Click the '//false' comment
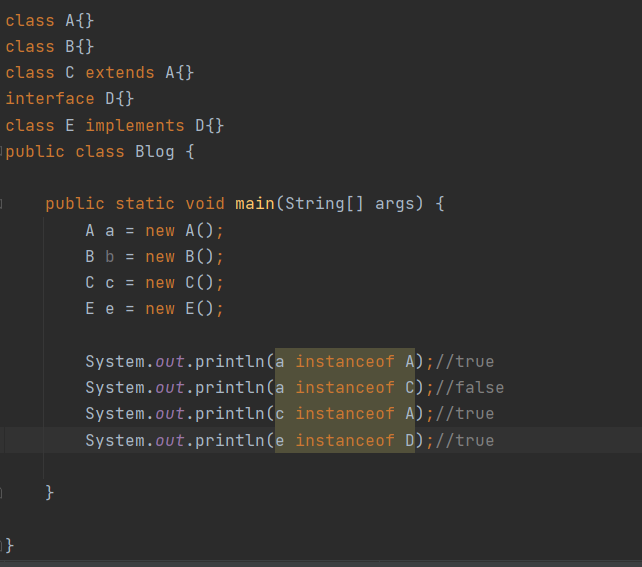Viewport: 642px width, 567px height. click(470, 388)
